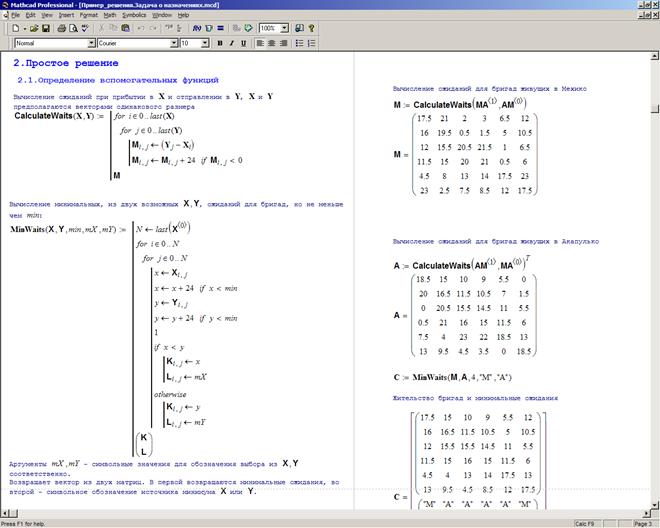
Task: Click 'Page 3' in the status bar
Action: [643, 524]
